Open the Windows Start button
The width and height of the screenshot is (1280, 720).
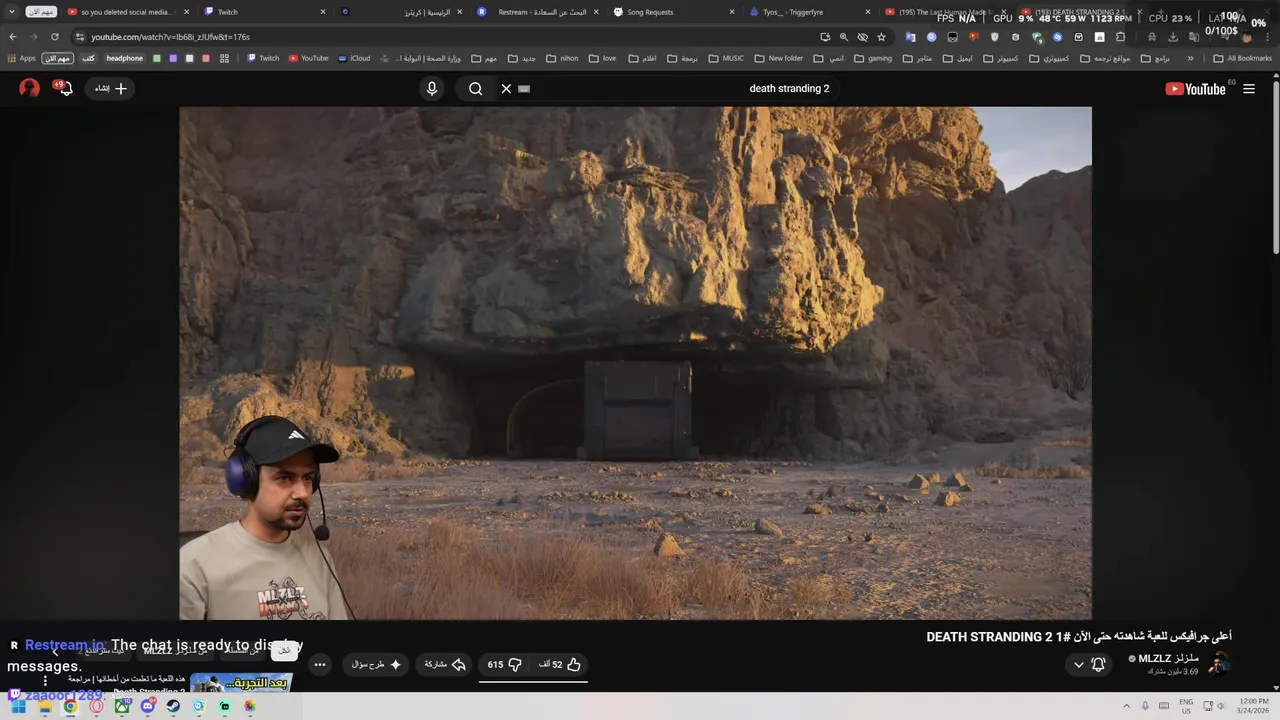pyautogui.click(x=18, y=706)
